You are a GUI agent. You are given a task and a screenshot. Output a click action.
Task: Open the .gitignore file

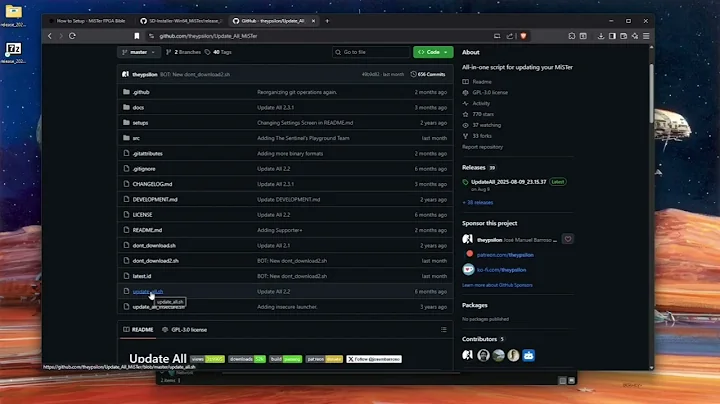[x=144, y=169]
